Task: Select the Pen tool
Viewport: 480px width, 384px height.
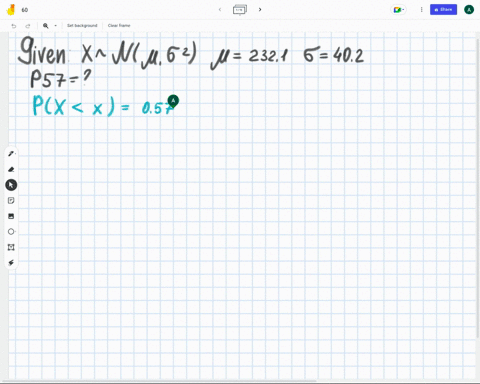Action: point(11,154)
